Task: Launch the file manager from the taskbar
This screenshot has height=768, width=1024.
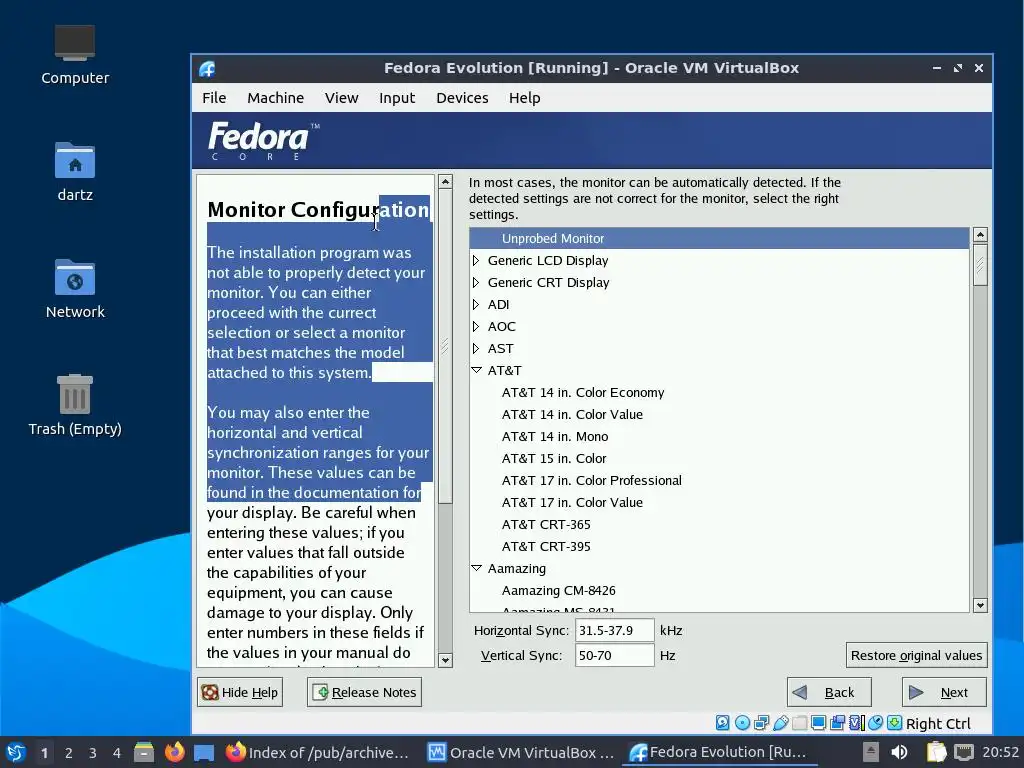Action: pyautogui.click(x=144, y=752)
